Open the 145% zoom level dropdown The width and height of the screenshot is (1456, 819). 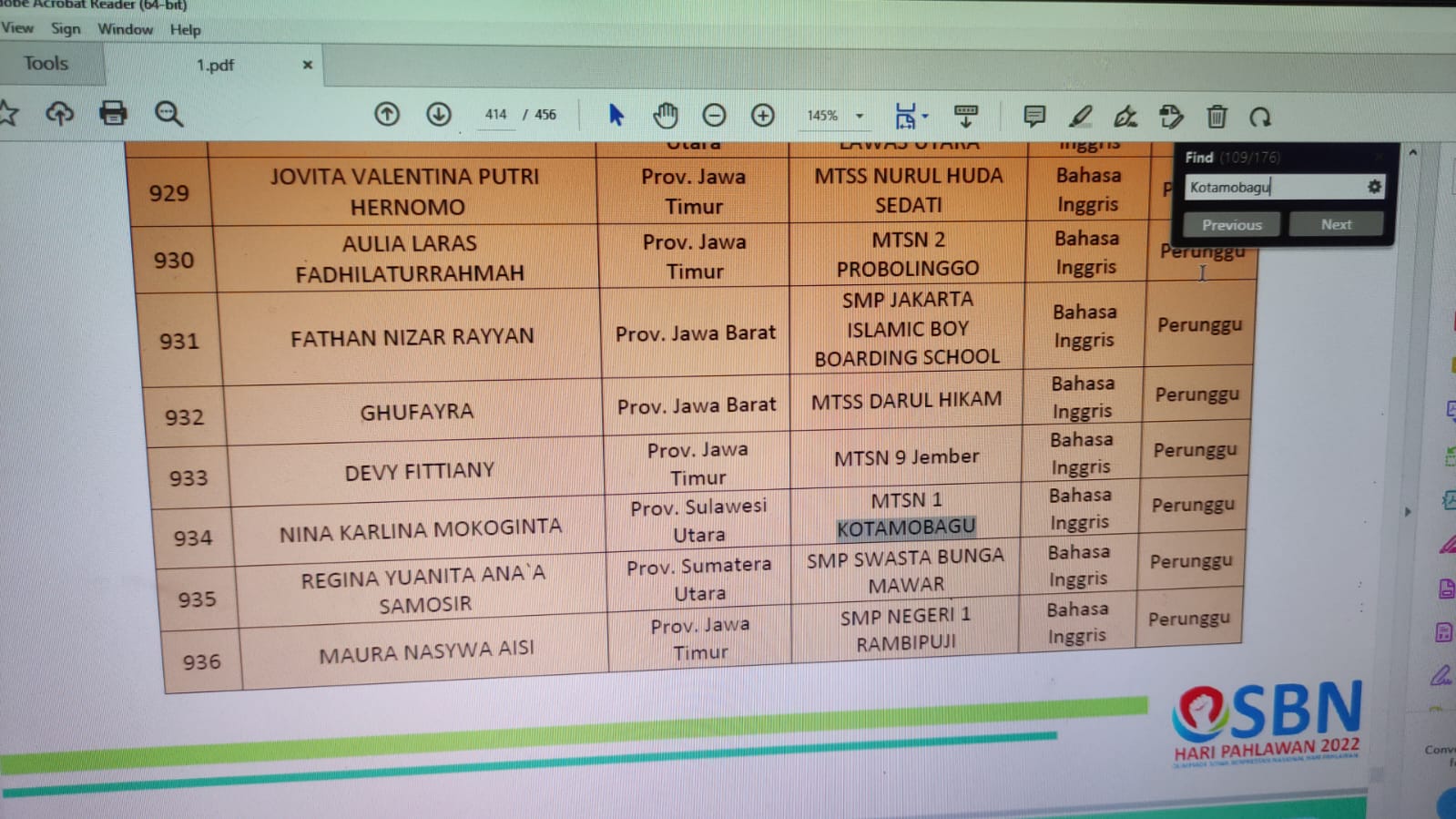point(859,117)
